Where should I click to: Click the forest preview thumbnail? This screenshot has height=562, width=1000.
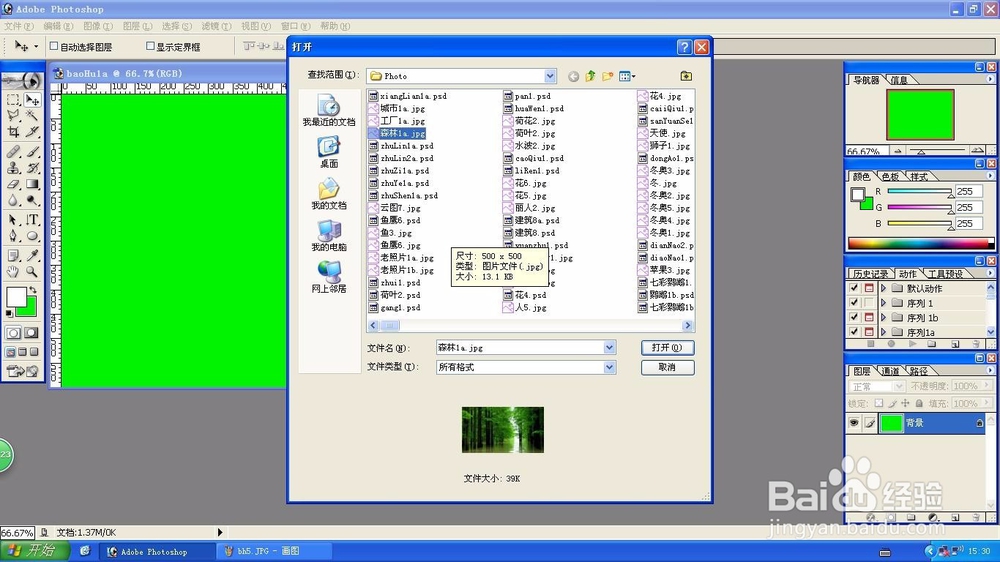point(503,430)
